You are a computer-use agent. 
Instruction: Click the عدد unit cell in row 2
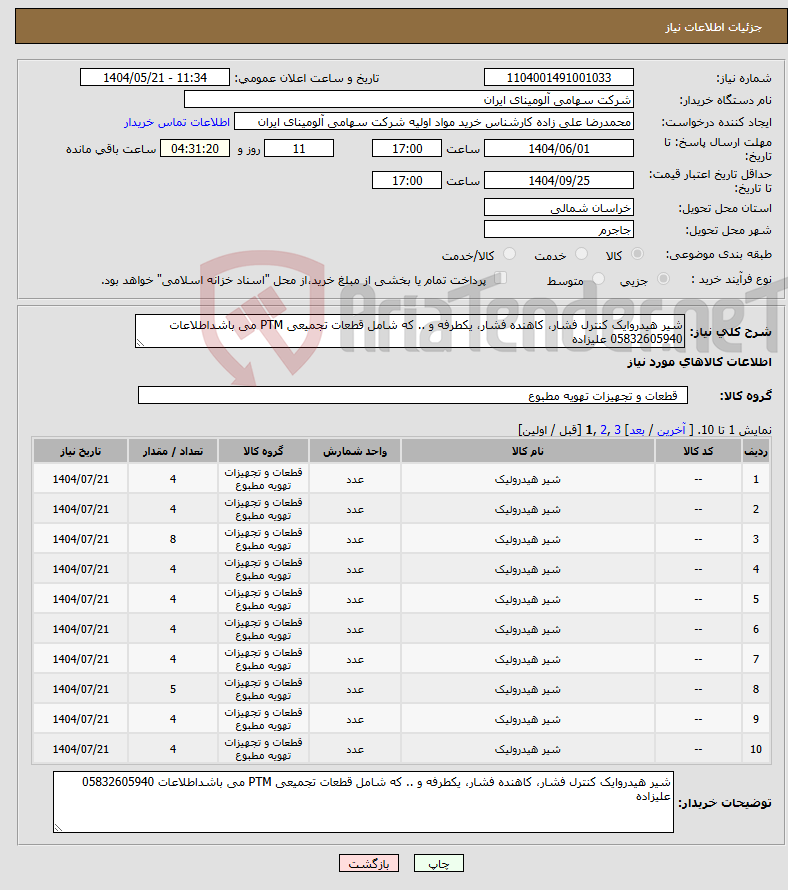[355, 509]
